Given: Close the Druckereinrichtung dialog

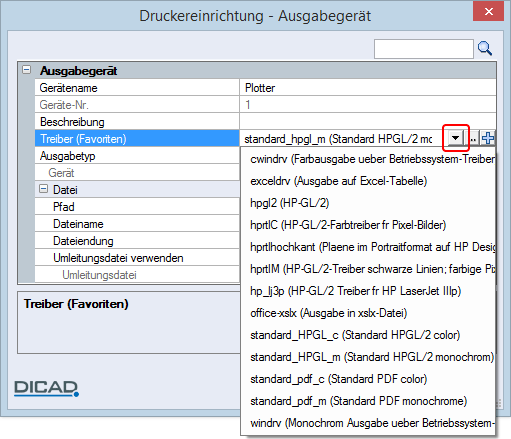Looking at the screenshot, I should point(489,11).
